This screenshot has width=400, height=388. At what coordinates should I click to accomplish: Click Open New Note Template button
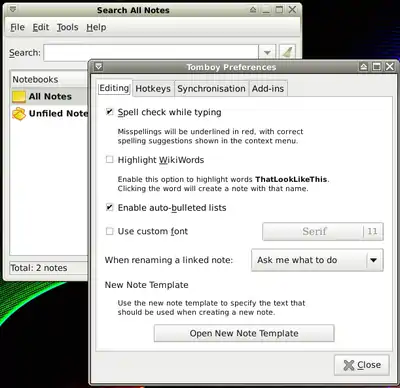tap(244, 333)
